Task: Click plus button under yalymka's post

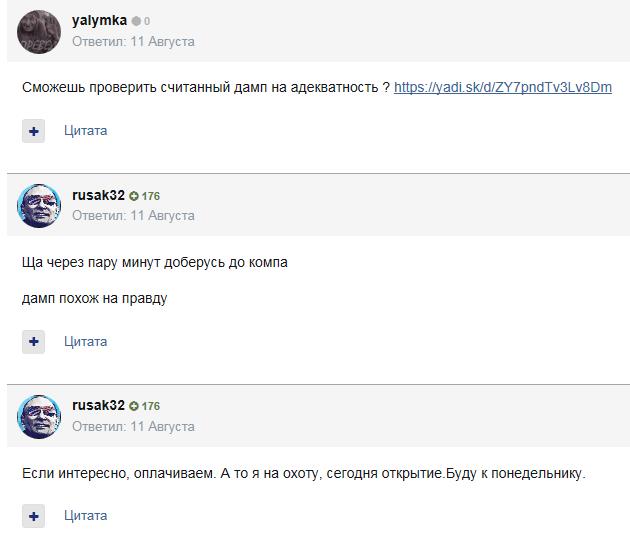Action: (x=34, y=131)
